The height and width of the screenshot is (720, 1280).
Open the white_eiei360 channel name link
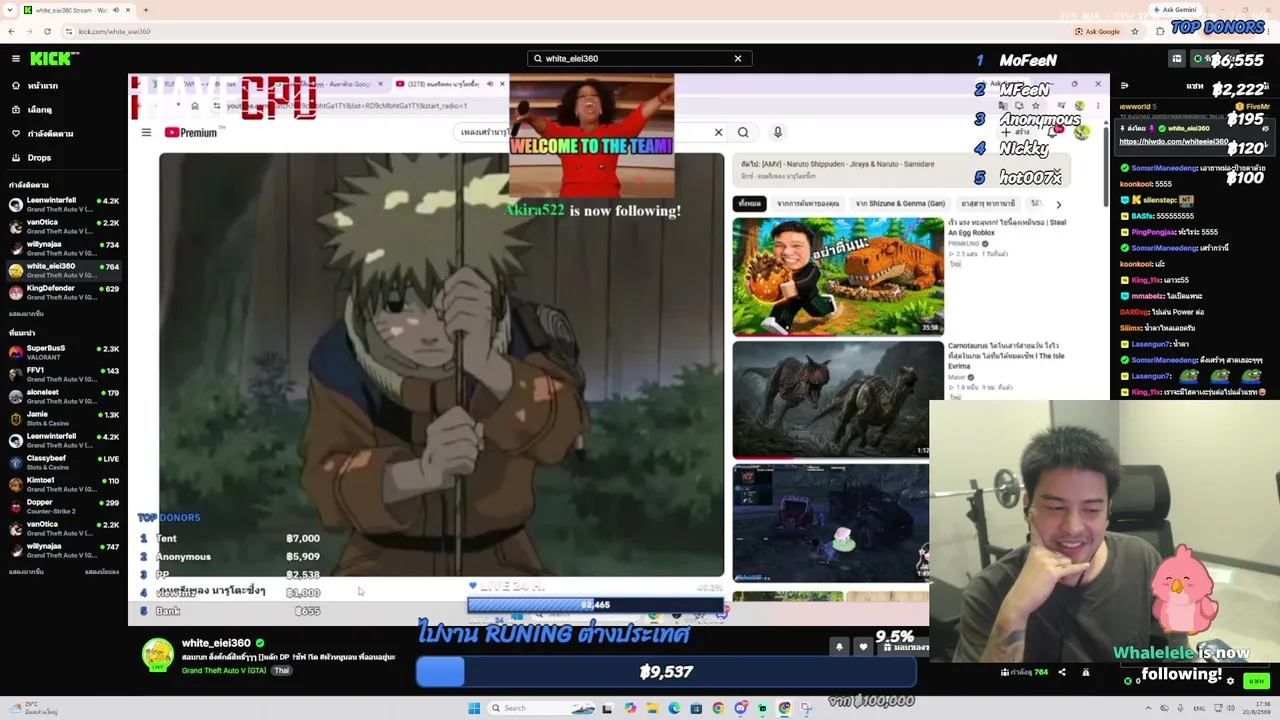pyautogui.click(x=216, y=643)
